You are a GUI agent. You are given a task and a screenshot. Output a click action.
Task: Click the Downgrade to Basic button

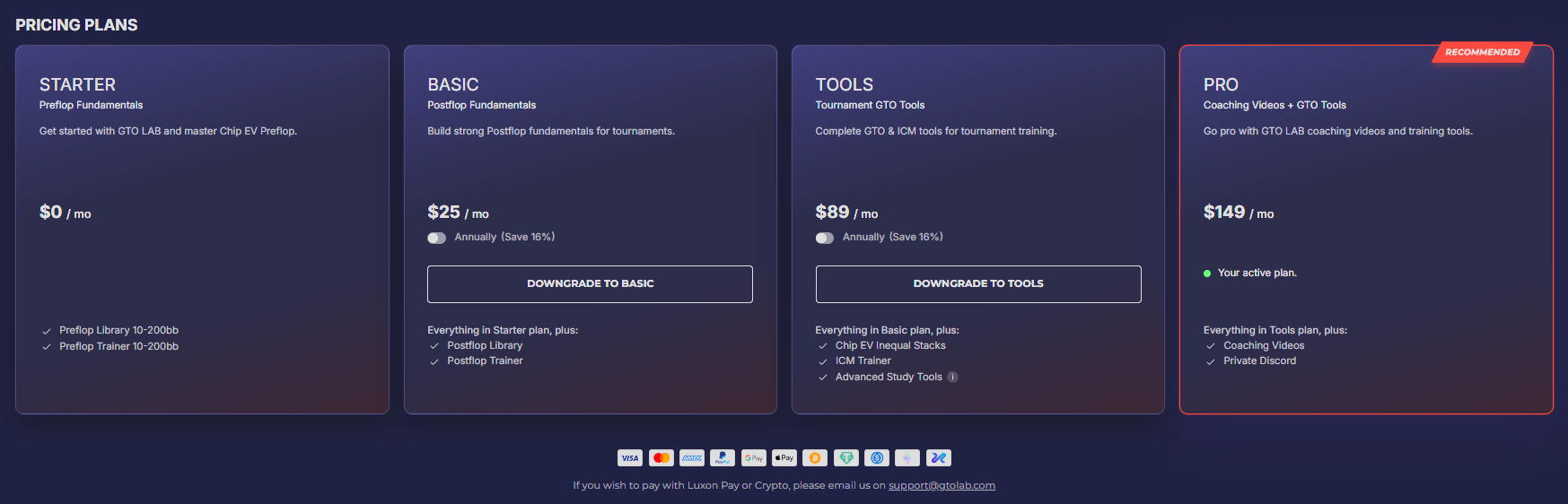coord(590,284)
